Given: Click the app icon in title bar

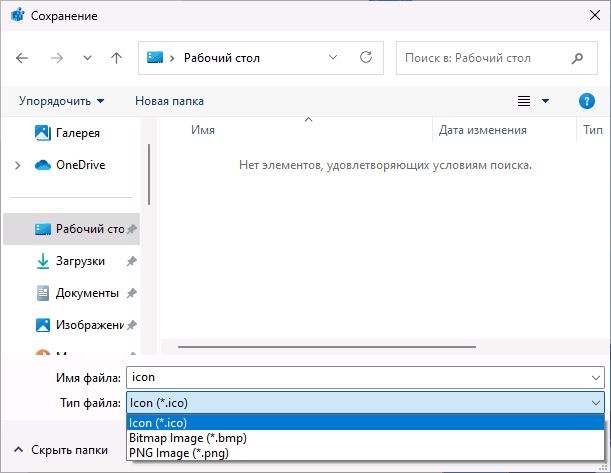Looking at the screenshot, I should 18,15.
